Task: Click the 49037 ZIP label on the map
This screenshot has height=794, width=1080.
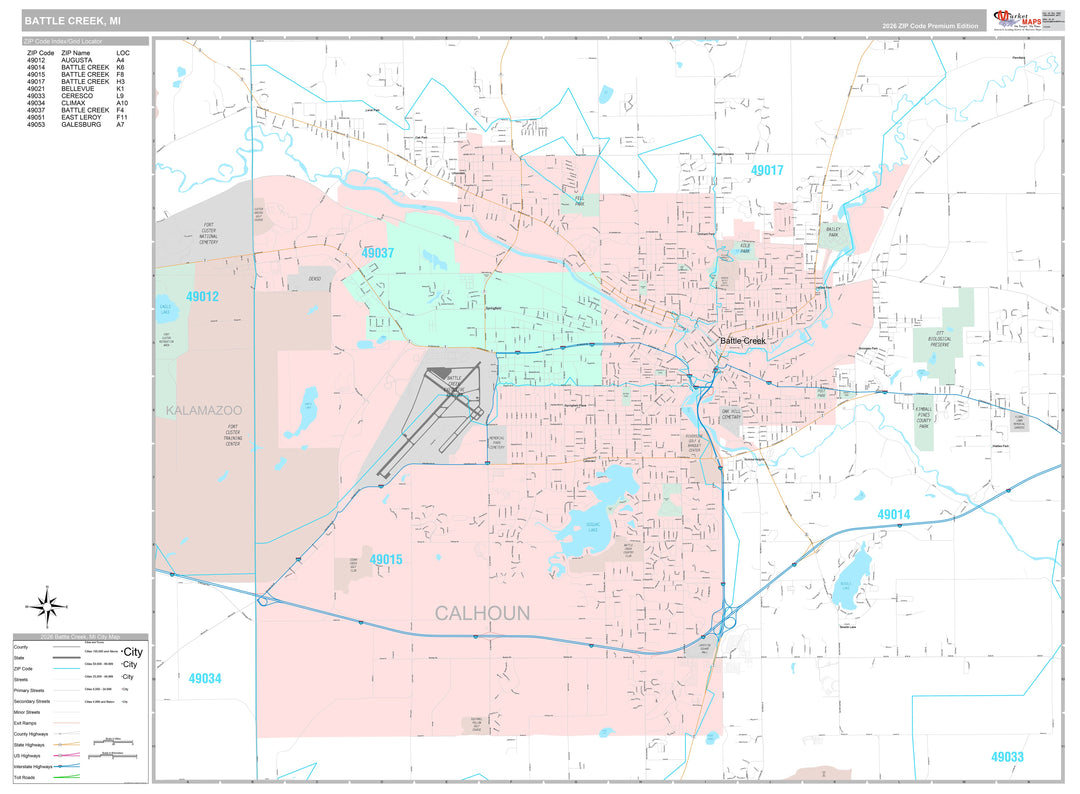Action: (x=377, y=253)
